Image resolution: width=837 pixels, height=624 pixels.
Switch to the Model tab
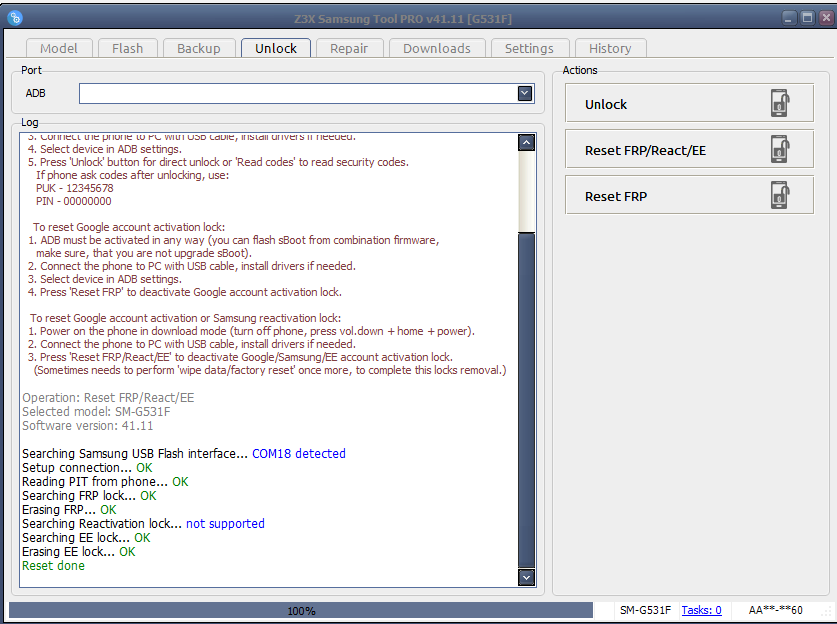point(59,48)
